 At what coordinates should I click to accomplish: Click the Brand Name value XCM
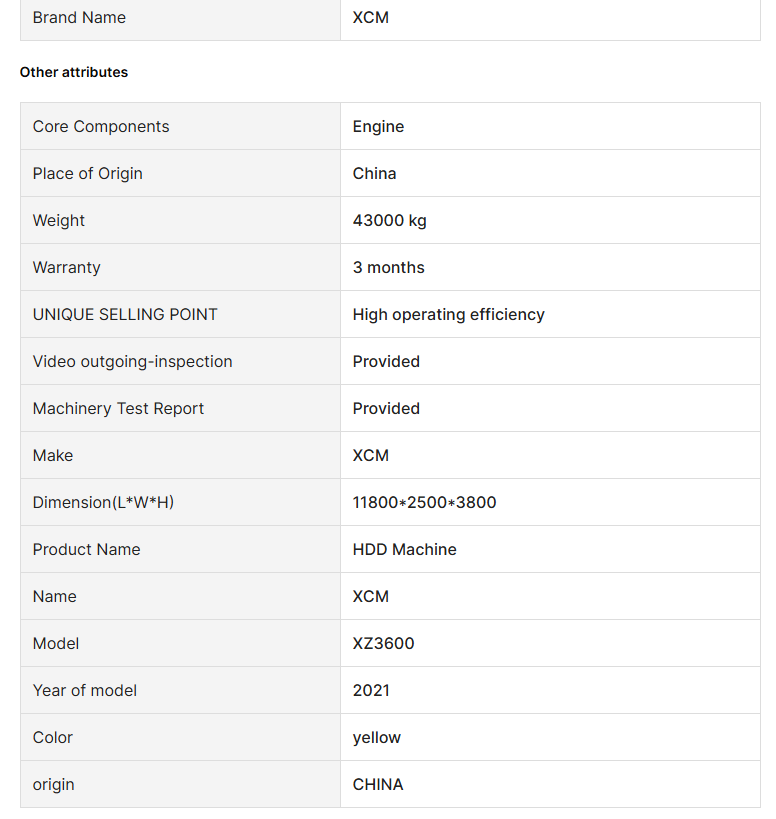click(370, 17)
